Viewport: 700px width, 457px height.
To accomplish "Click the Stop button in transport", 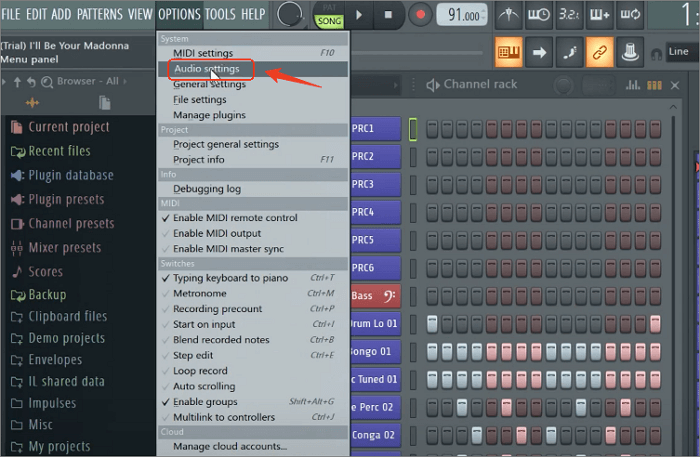I will point(388,15).
